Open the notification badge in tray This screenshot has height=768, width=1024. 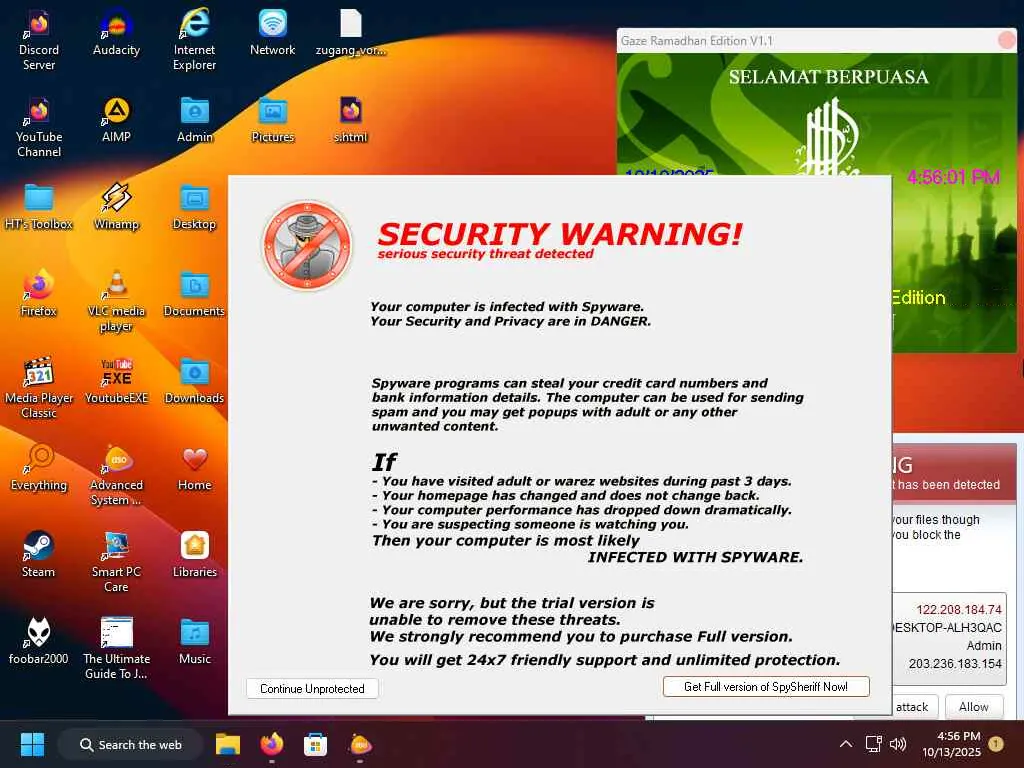pyautogui.click(x=996, y=744)
